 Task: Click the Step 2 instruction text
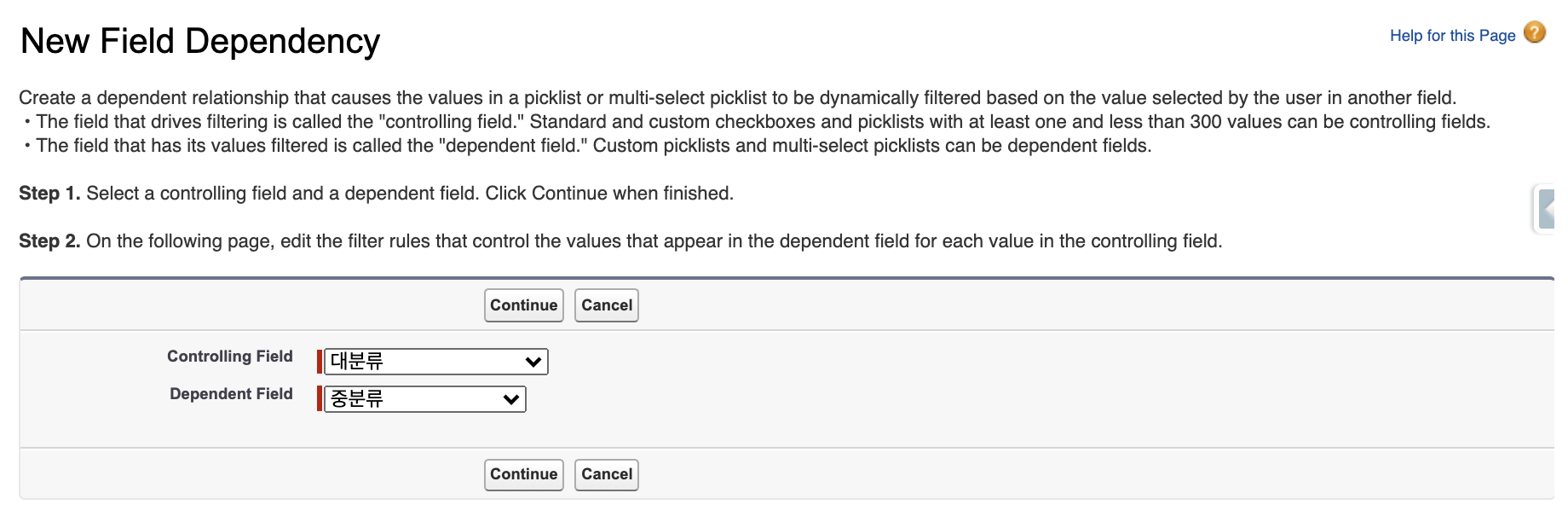pos(620,241)
